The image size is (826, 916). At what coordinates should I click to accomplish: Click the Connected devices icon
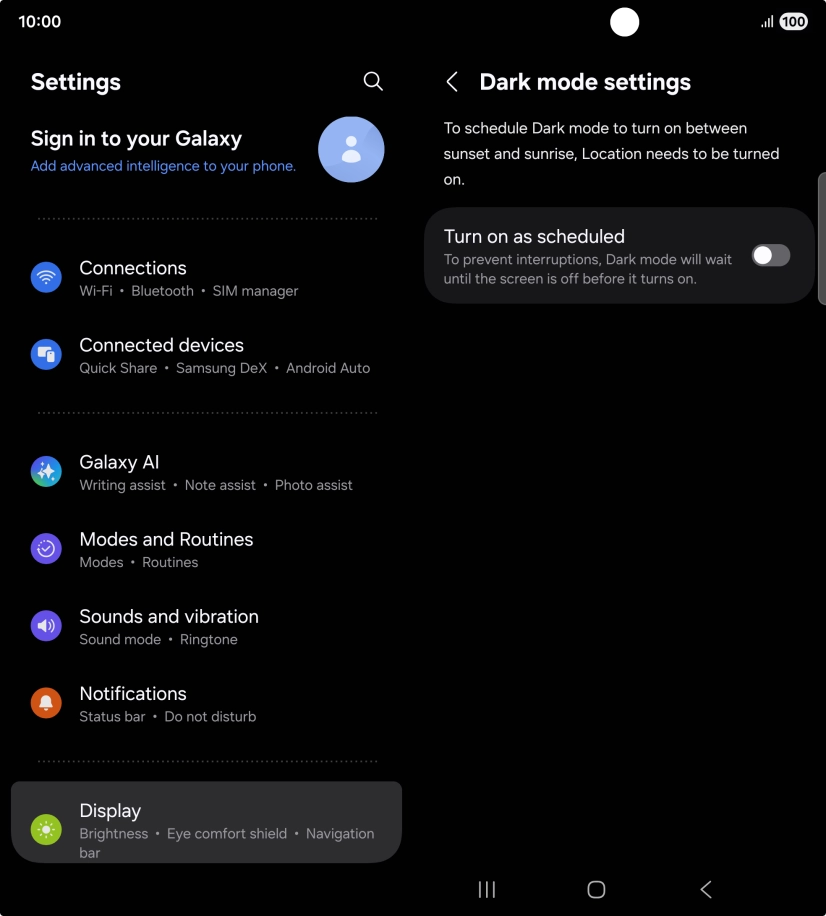[46, 354]
